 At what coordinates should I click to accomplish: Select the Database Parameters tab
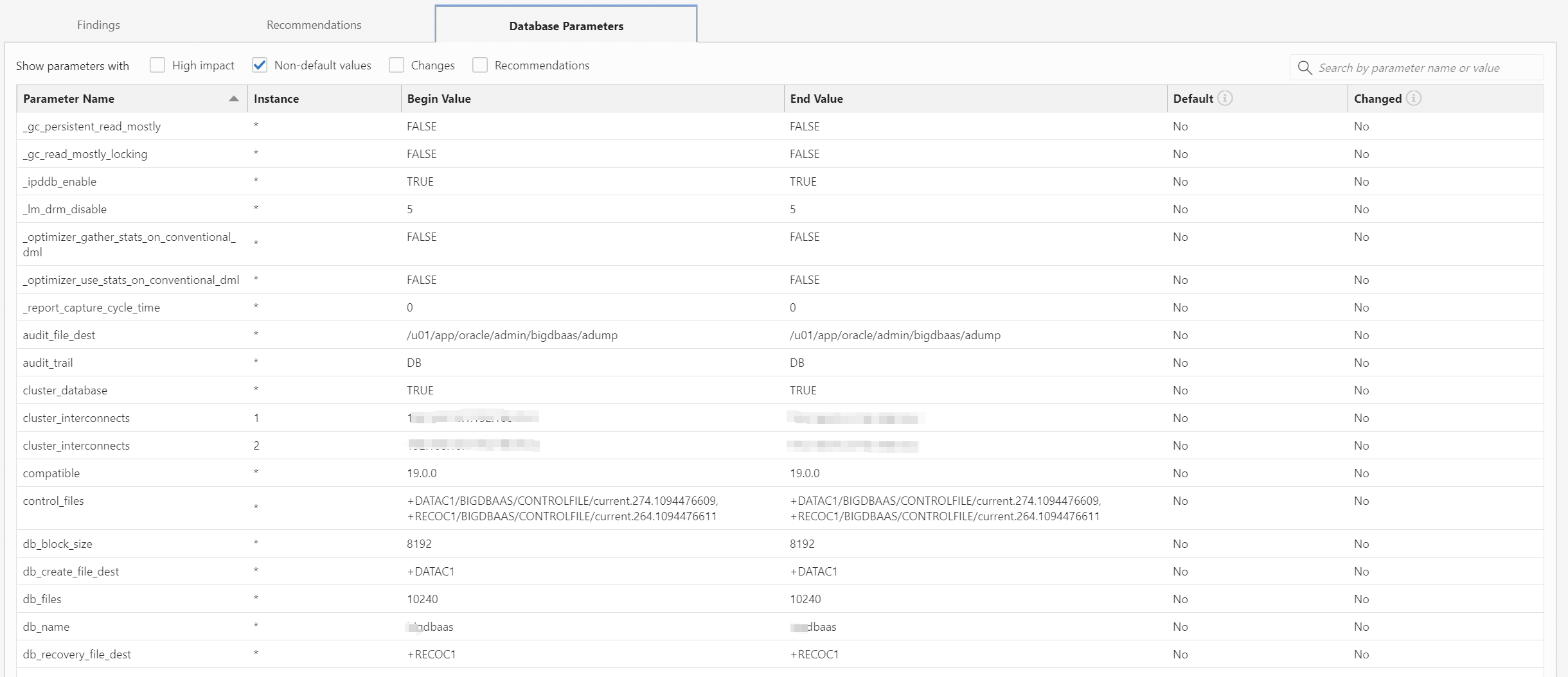pyautogui.click(x=566, y=26)
